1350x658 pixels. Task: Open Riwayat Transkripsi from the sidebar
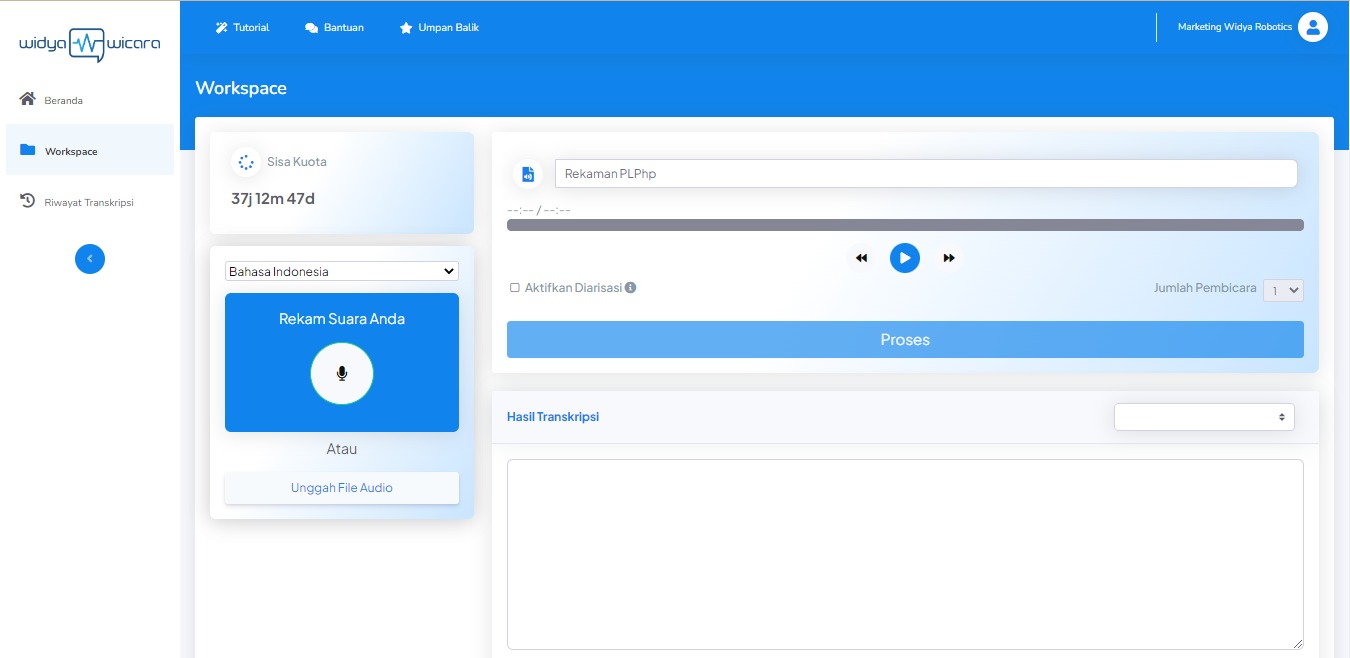click(x=88, y=202)
